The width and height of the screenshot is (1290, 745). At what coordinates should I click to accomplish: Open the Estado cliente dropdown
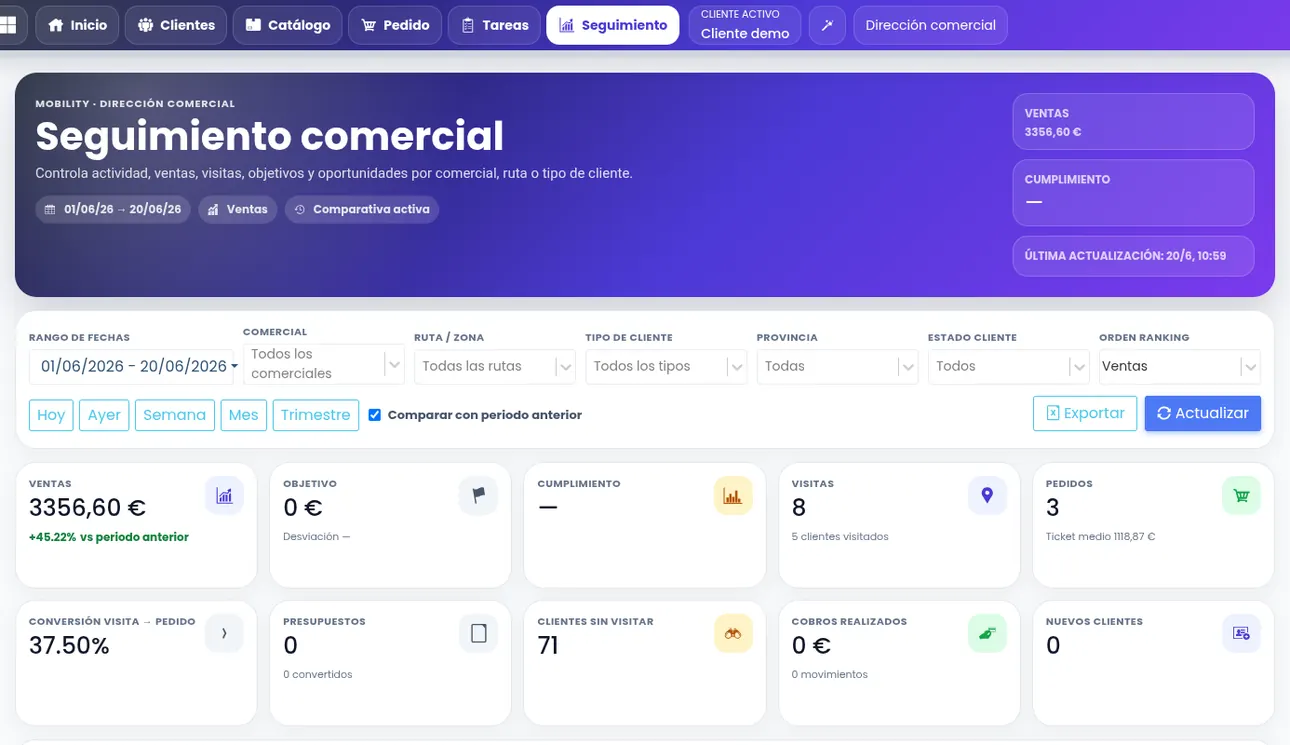(x=1008, y=367)
